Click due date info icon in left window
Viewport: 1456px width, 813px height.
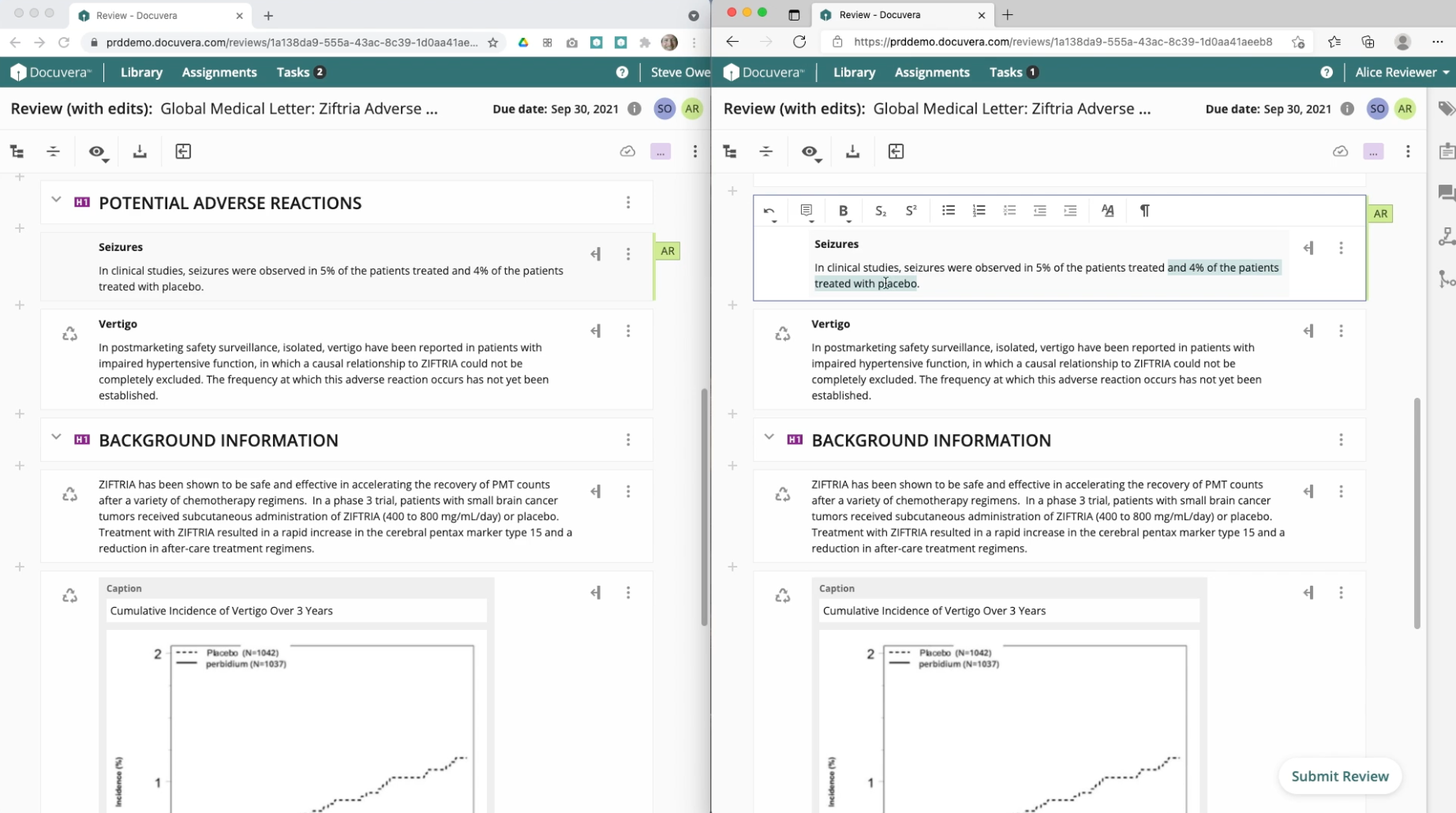click(x=634, y=109)
